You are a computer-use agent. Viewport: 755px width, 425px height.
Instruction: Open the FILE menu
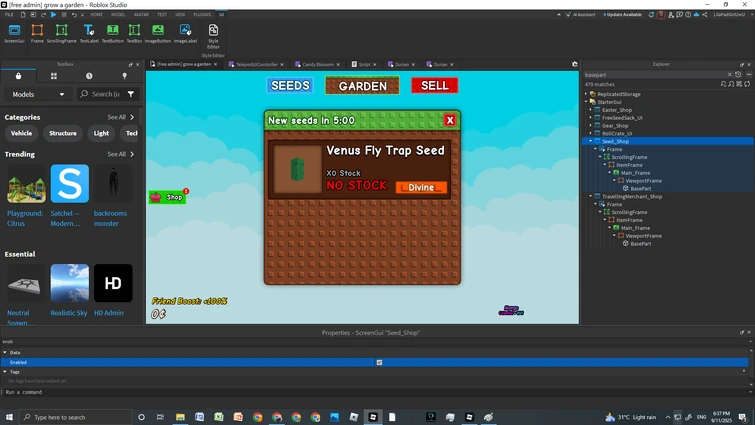click(9, 14)
